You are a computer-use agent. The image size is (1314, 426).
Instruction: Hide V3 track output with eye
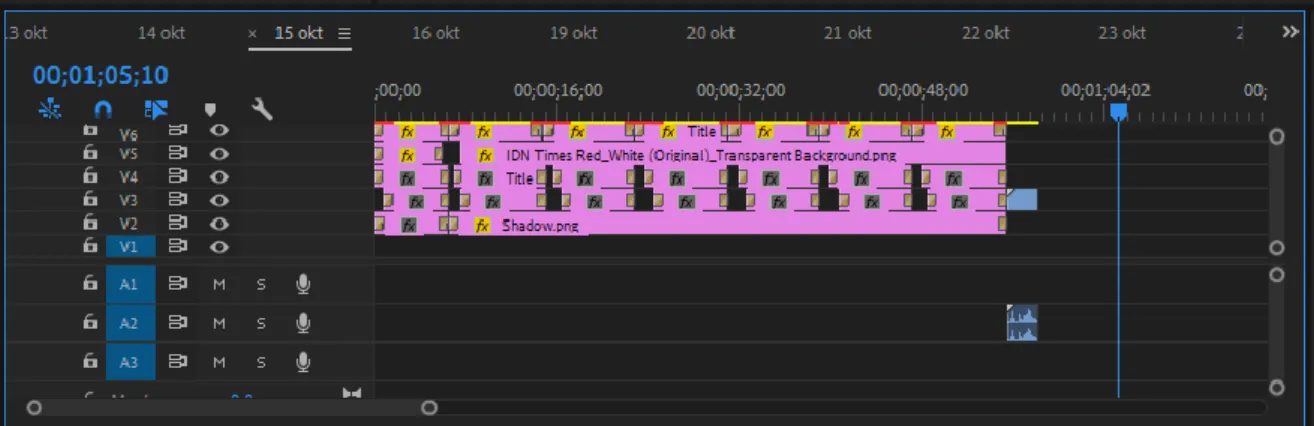coord(219,200)
